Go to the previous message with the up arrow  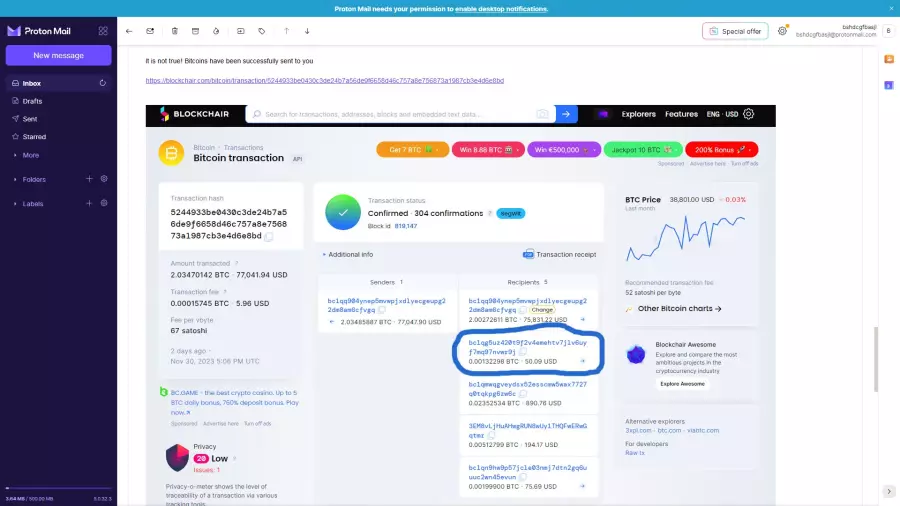pyautogui.click(x=286, y=31)
